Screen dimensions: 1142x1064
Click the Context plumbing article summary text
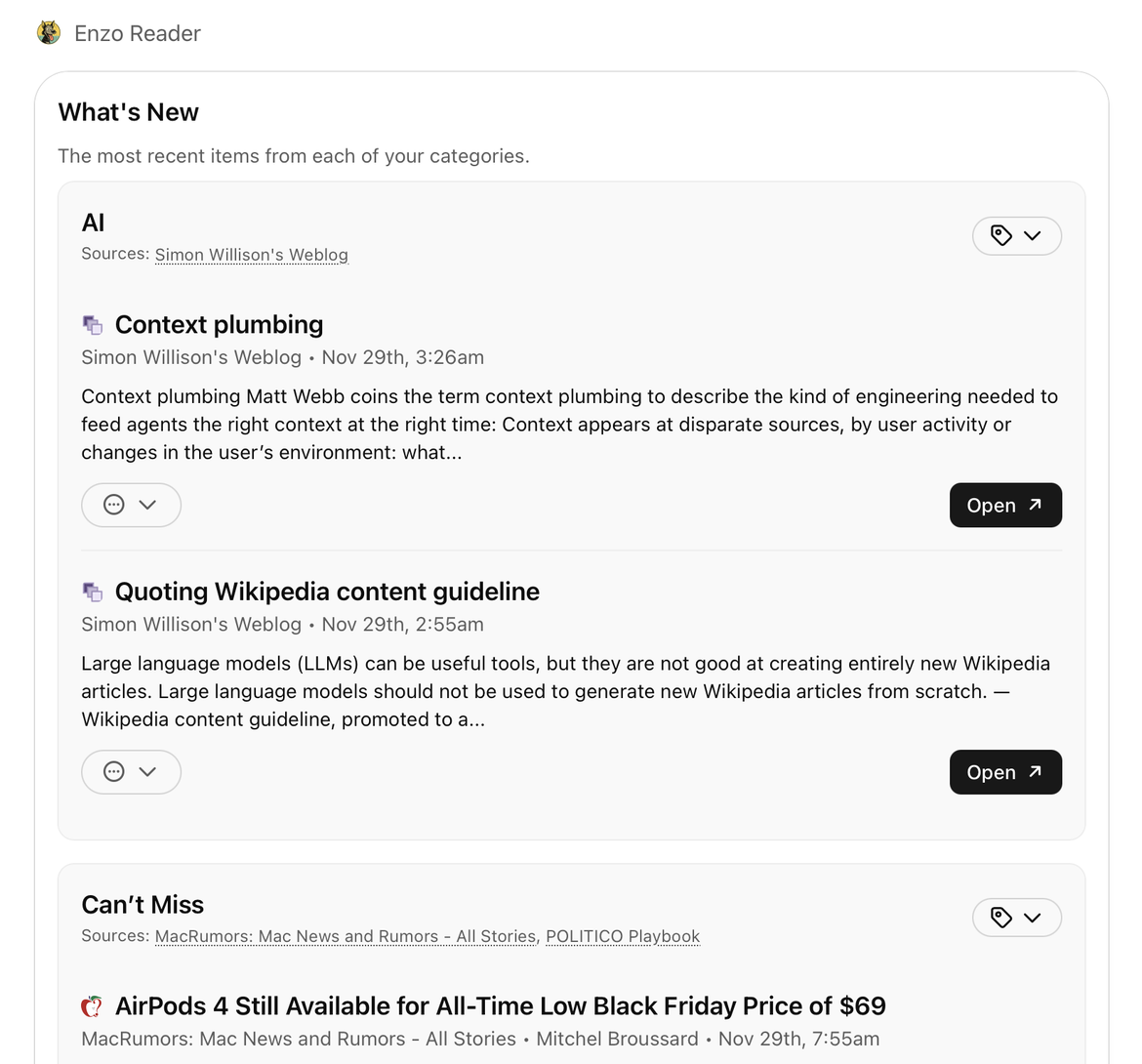tap(569, 425)
